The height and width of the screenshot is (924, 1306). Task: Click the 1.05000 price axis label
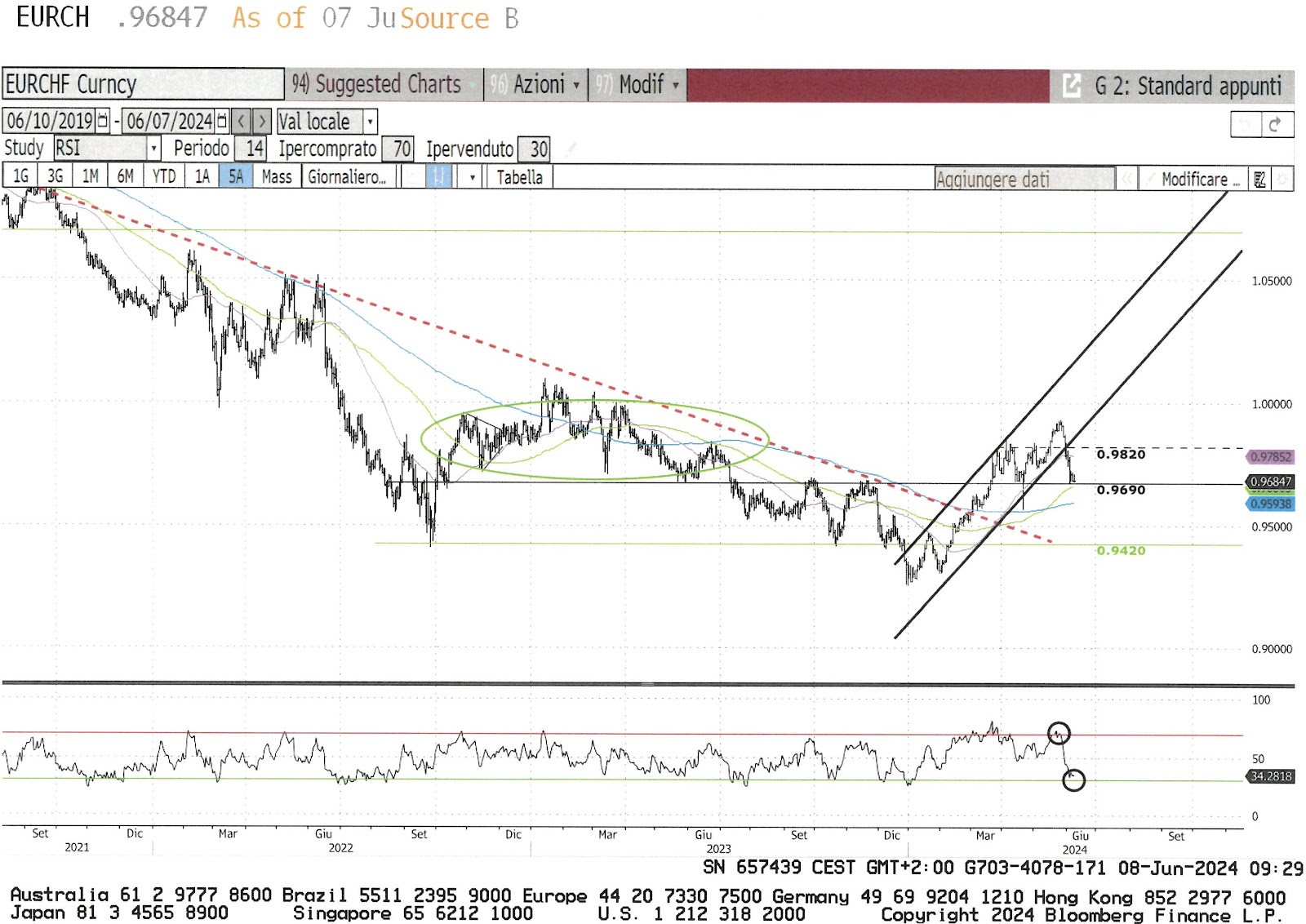pos(1272,281)
